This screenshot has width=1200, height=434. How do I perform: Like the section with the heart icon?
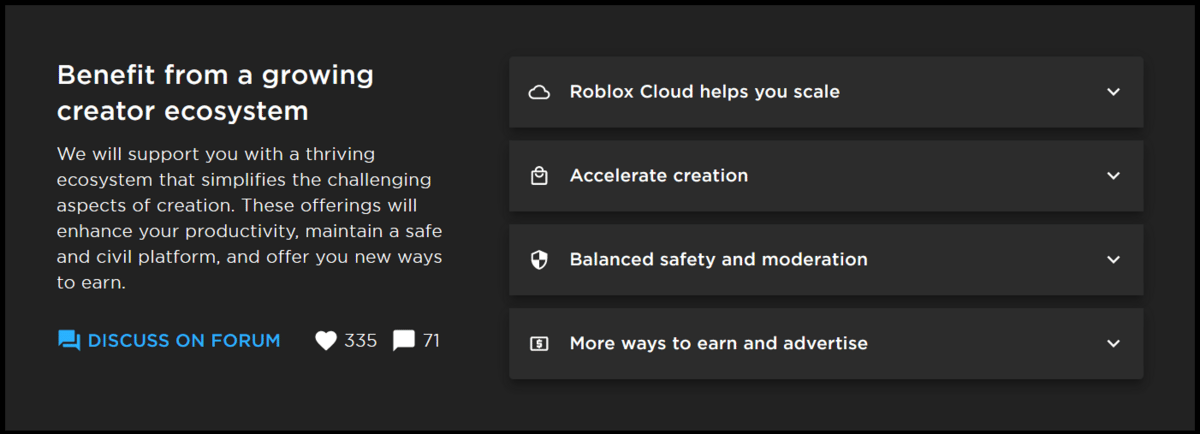[326, 341]
